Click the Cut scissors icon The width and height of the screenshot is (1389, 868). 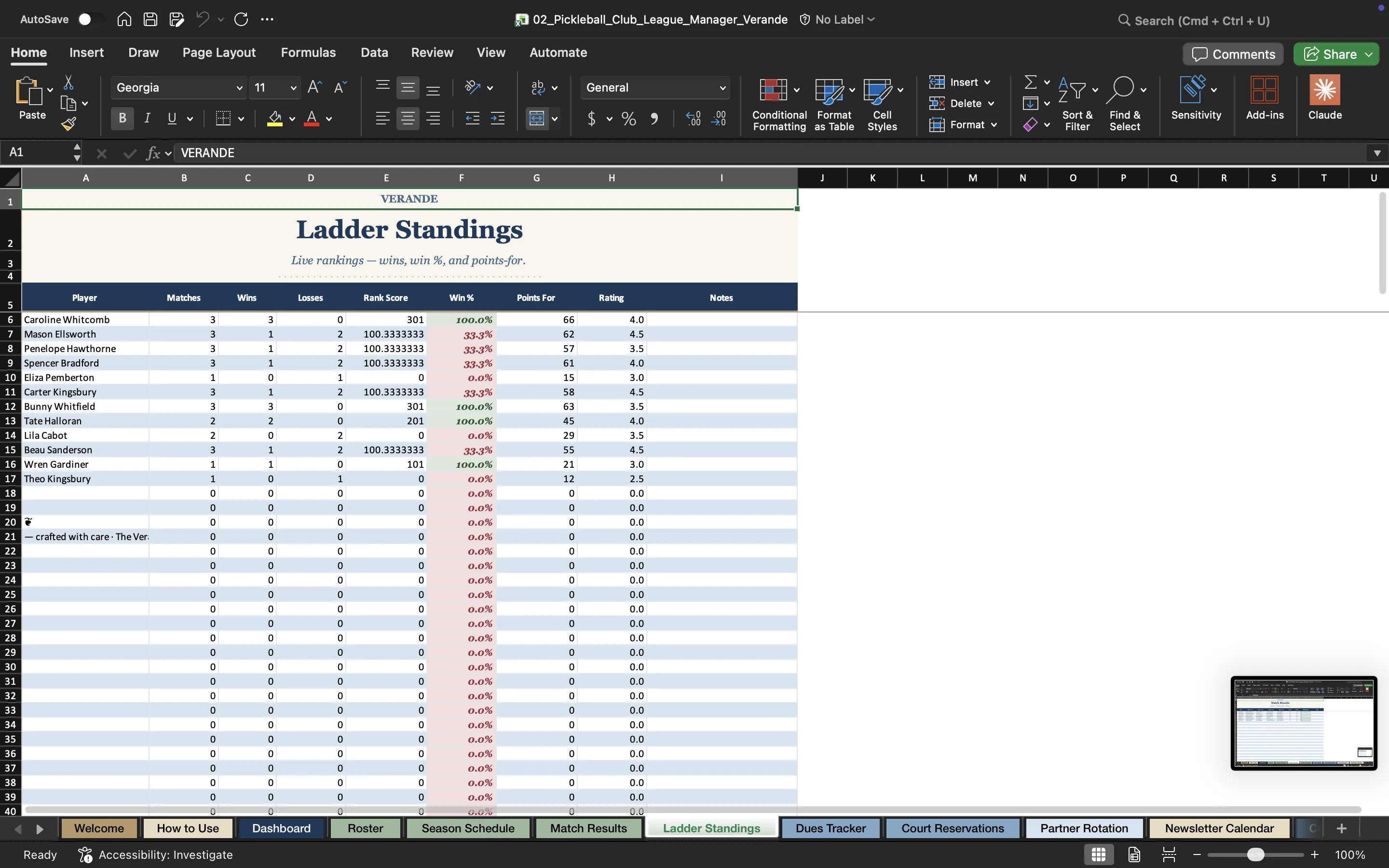pos(68,82)
